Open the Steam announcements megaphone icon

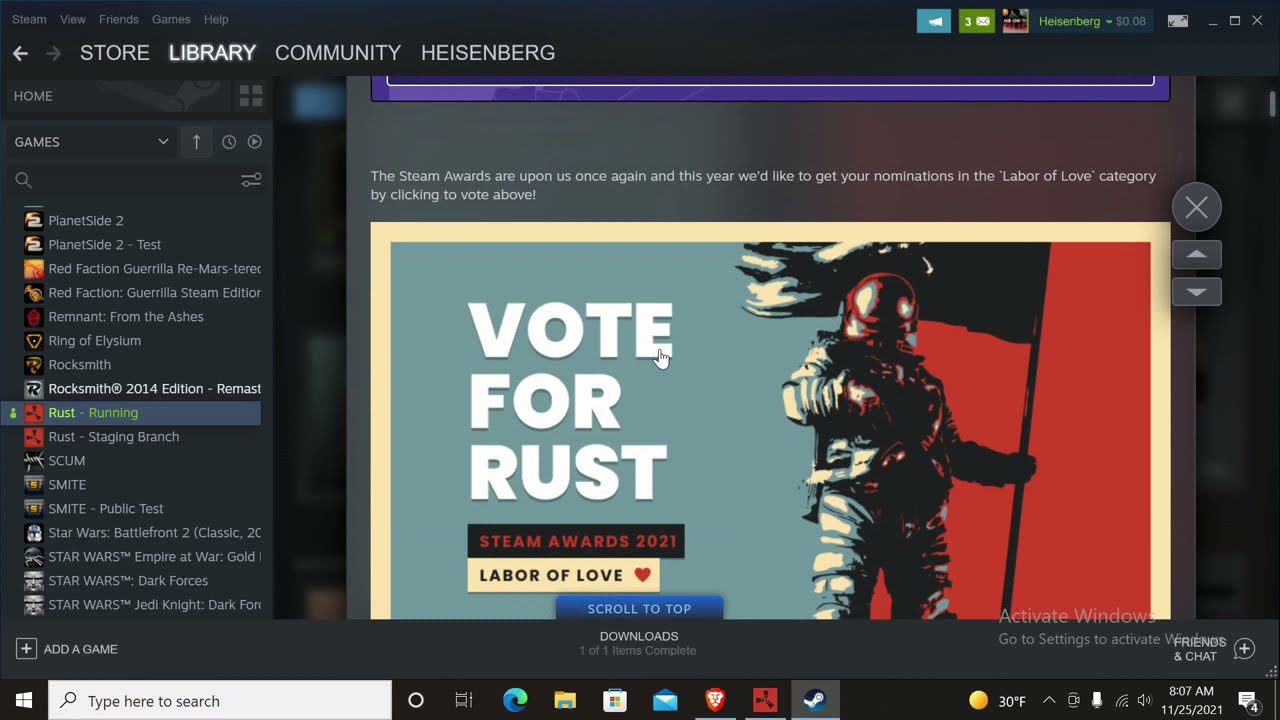coord(933,21)
